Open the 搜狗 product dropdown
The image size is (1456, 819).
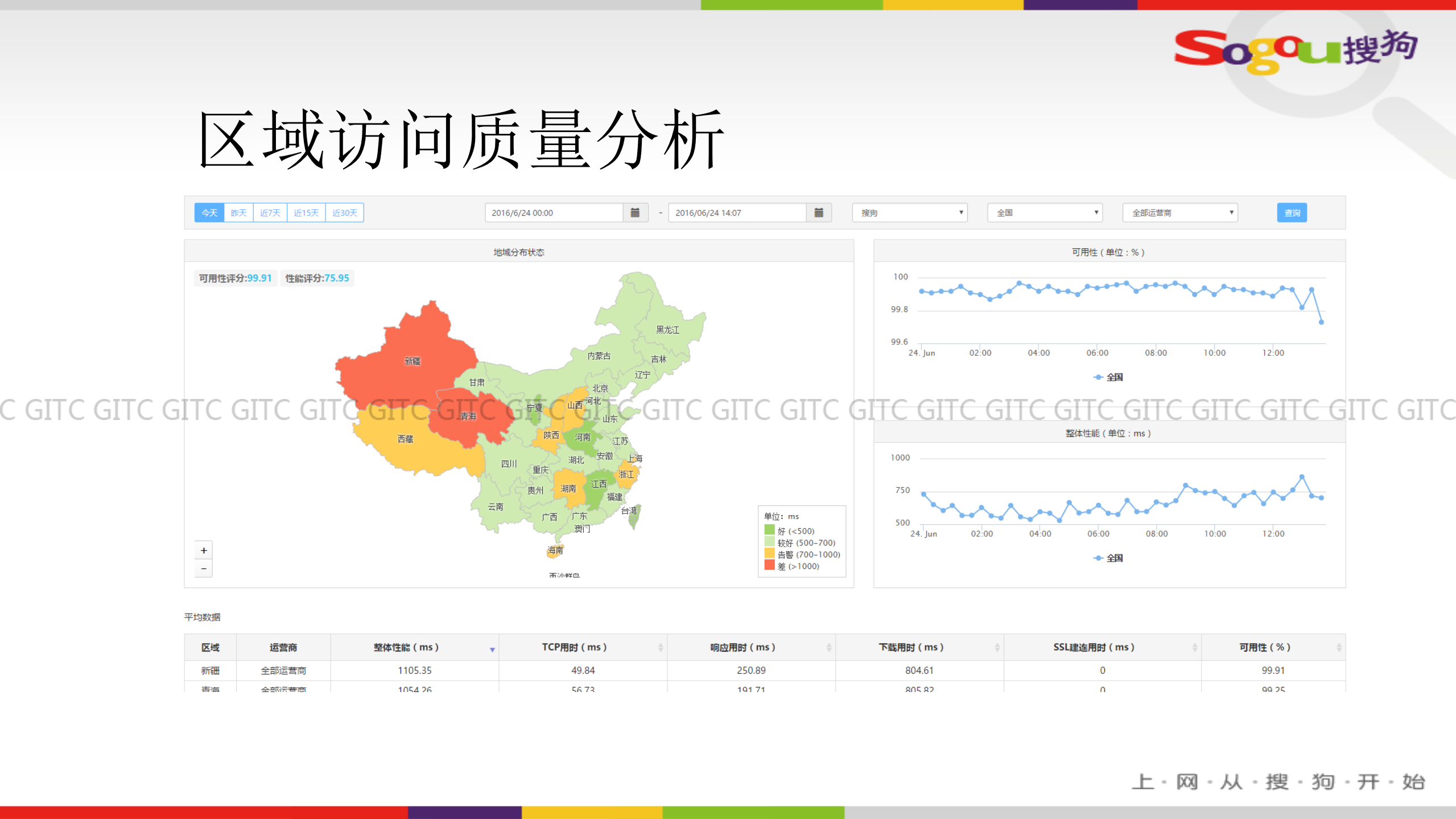coord(909,212)
